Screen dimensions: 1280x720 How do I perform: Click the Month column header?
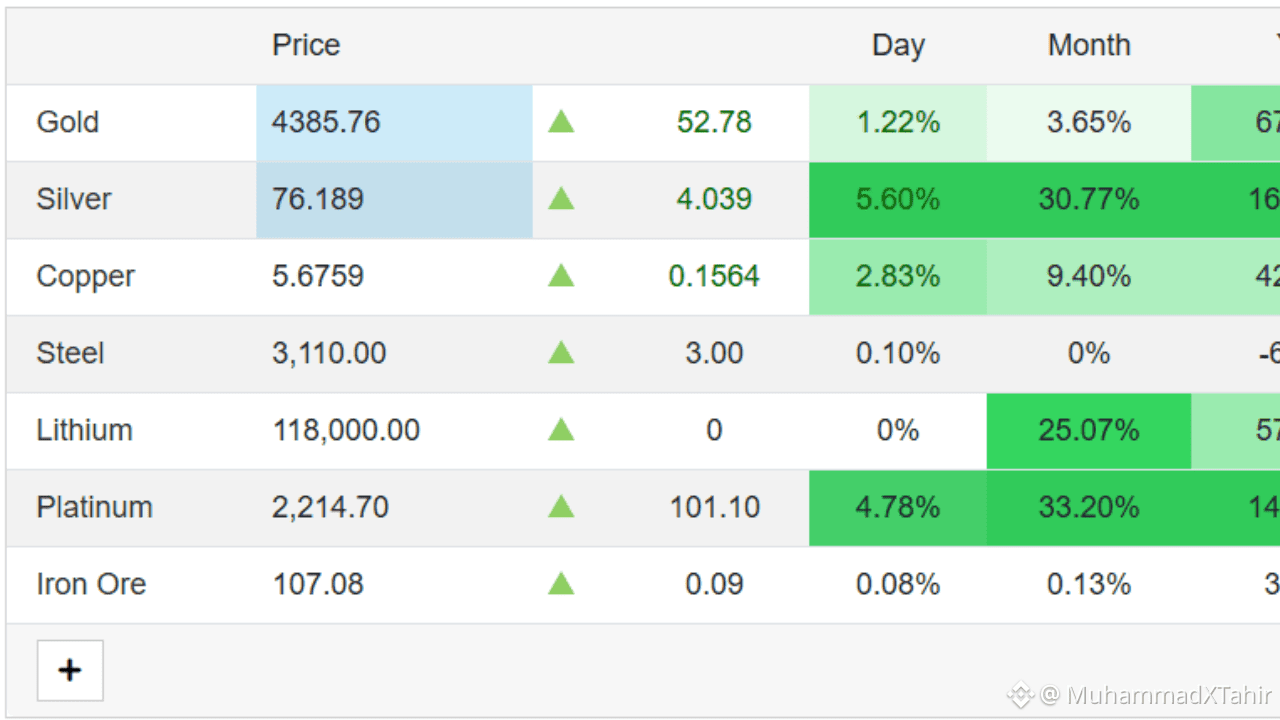pos(1089,45)
